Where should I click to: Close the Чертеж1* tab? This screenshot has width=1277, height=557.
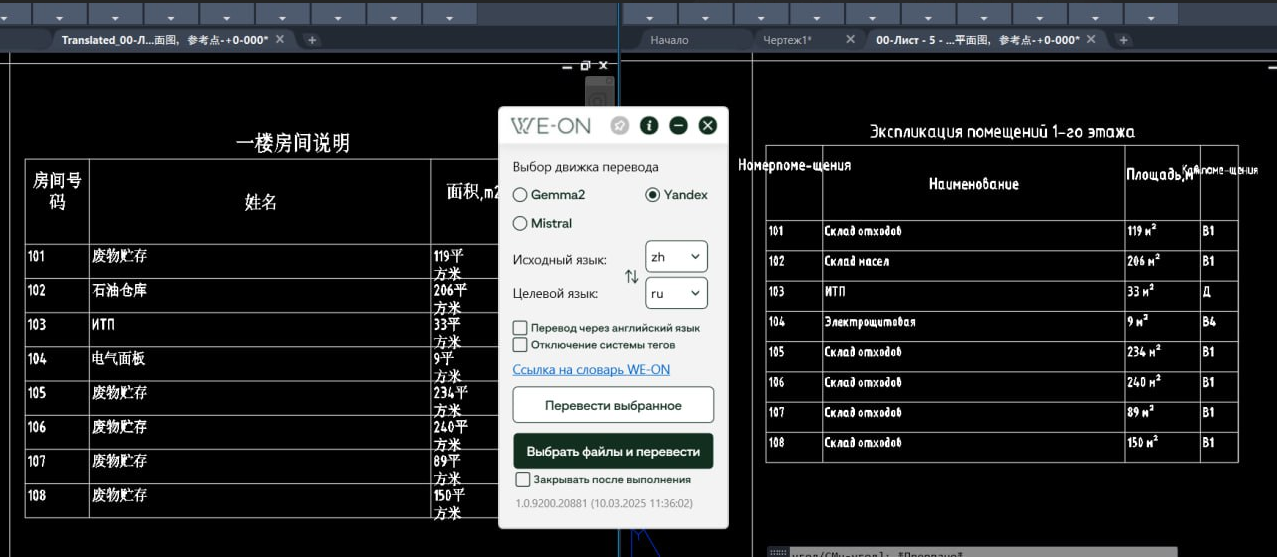pos(850,39)
